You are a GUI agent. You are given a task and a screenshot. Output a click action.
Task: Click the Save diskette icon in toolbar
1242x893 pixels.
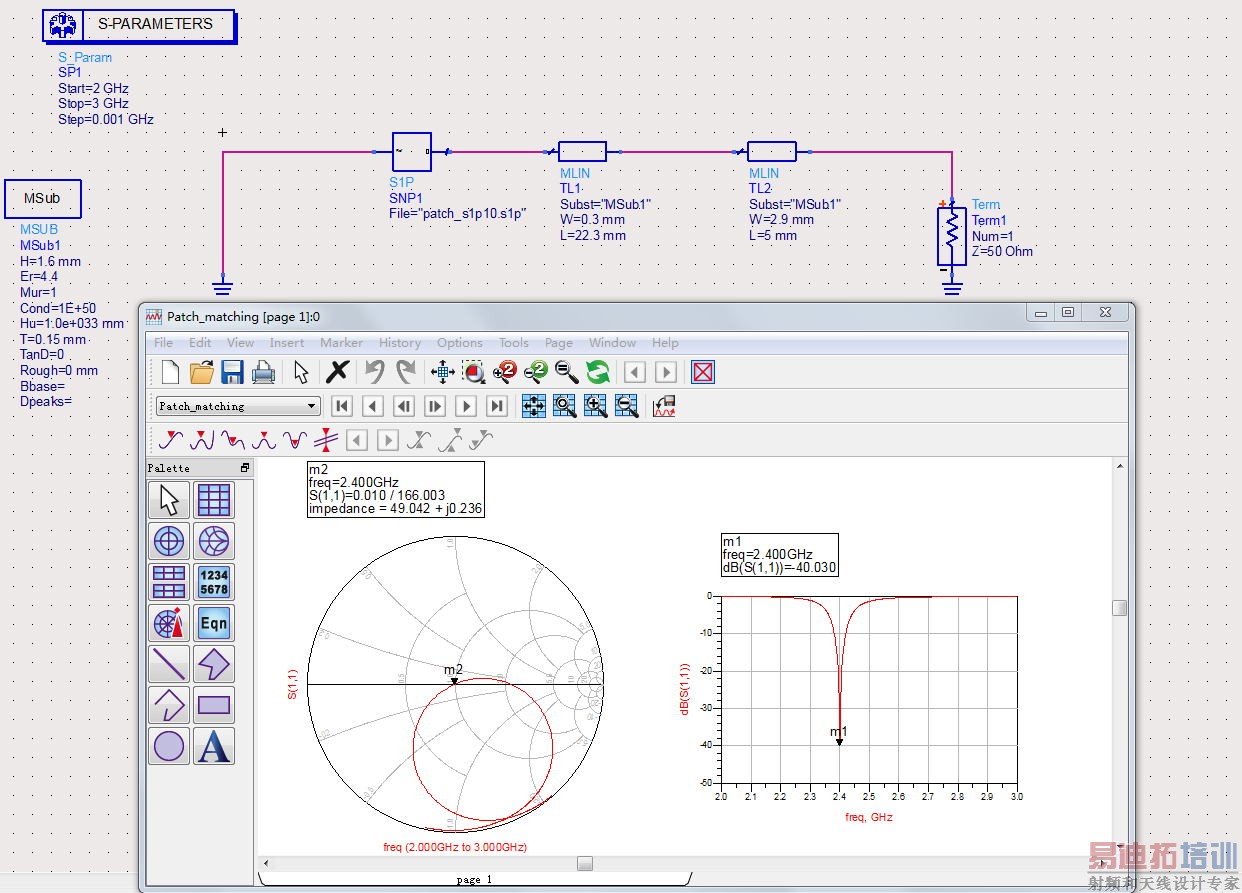[x=232, y=372]
